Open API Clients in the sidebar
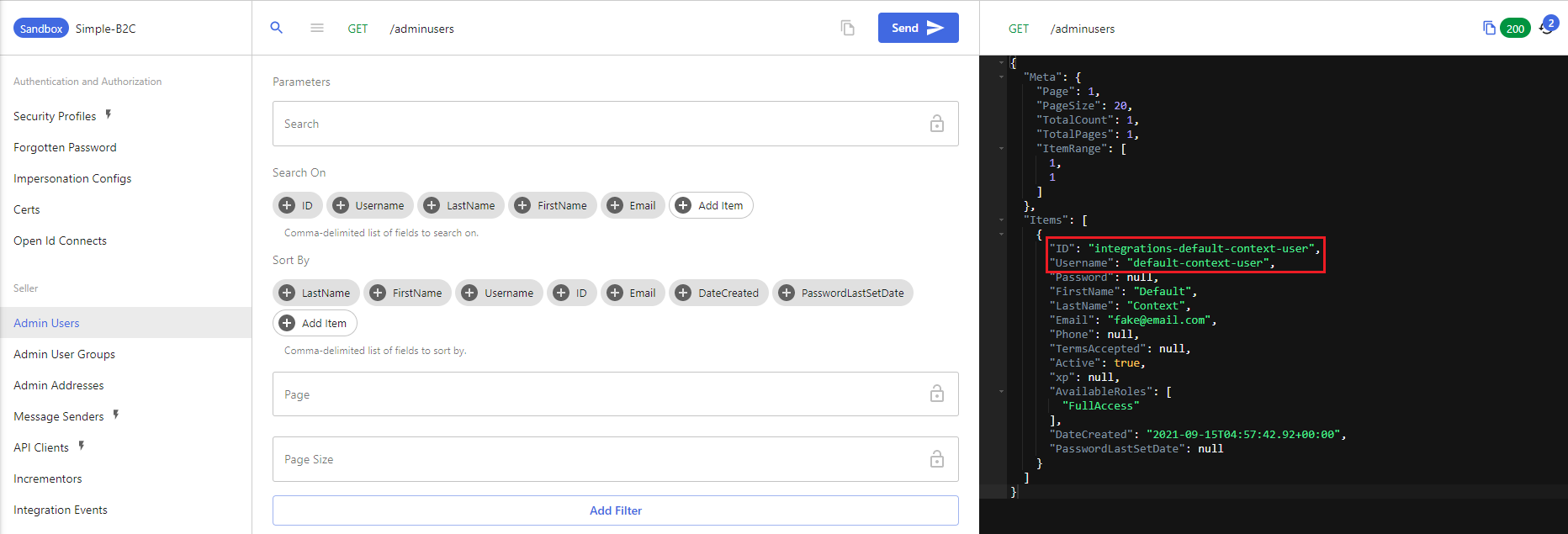 tap(41, 447)
